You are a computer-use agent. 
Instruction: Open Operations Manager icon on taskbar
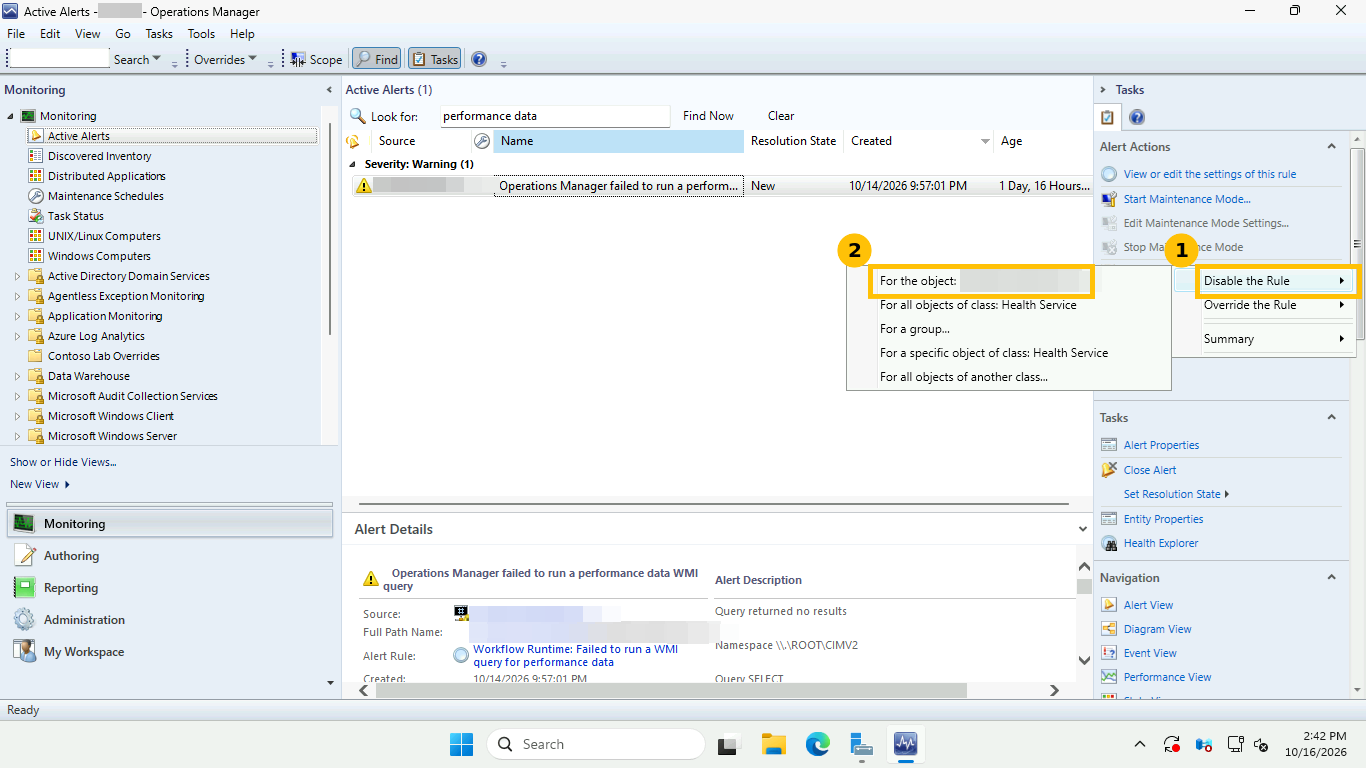coord(906,744)
